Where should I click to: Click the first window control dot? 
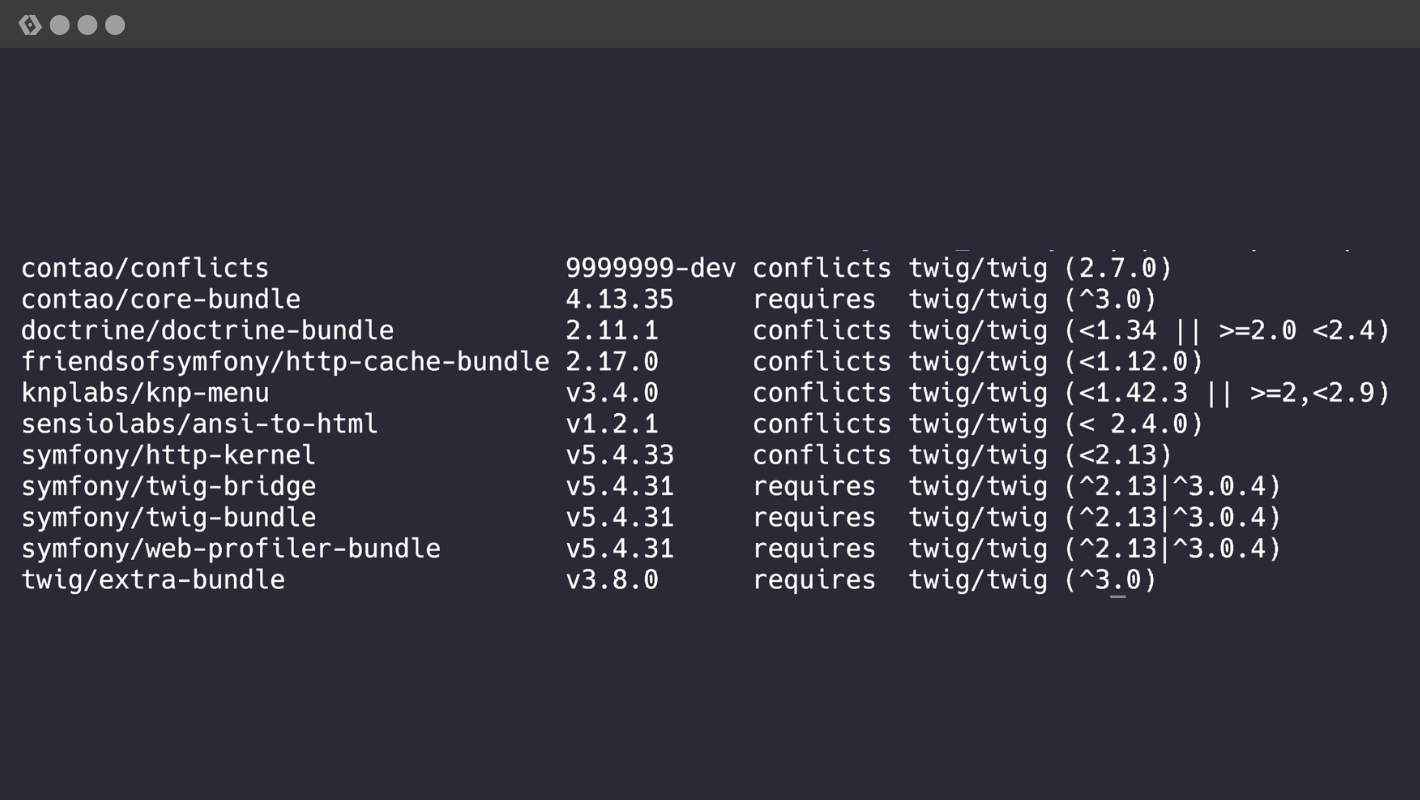[58, 24]
